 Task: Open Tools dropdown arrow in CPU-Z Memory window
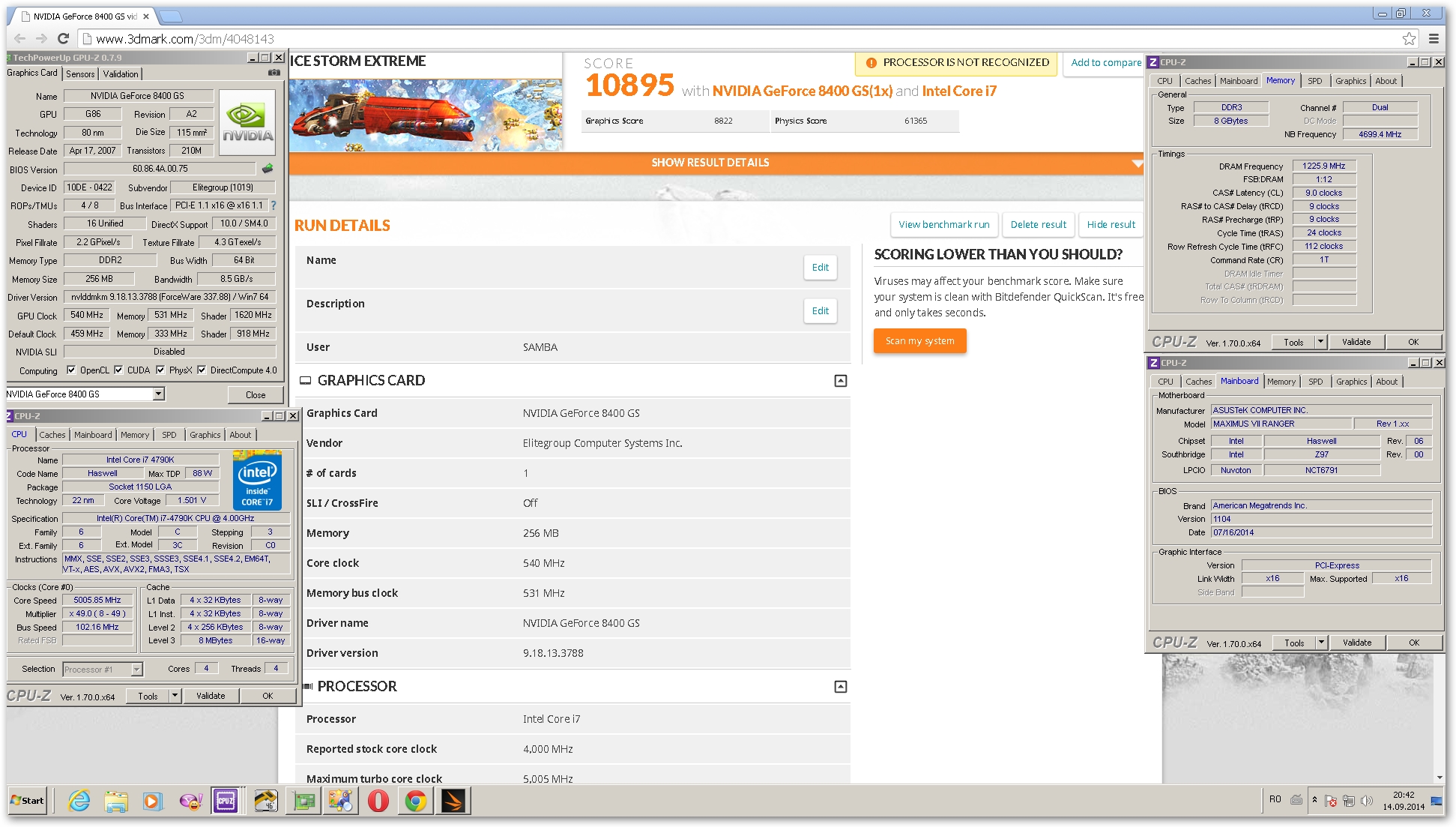(1320, 342)
